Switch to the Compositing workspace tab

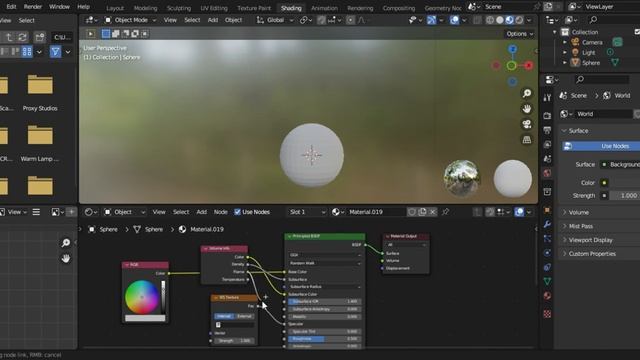coord(398,8)
